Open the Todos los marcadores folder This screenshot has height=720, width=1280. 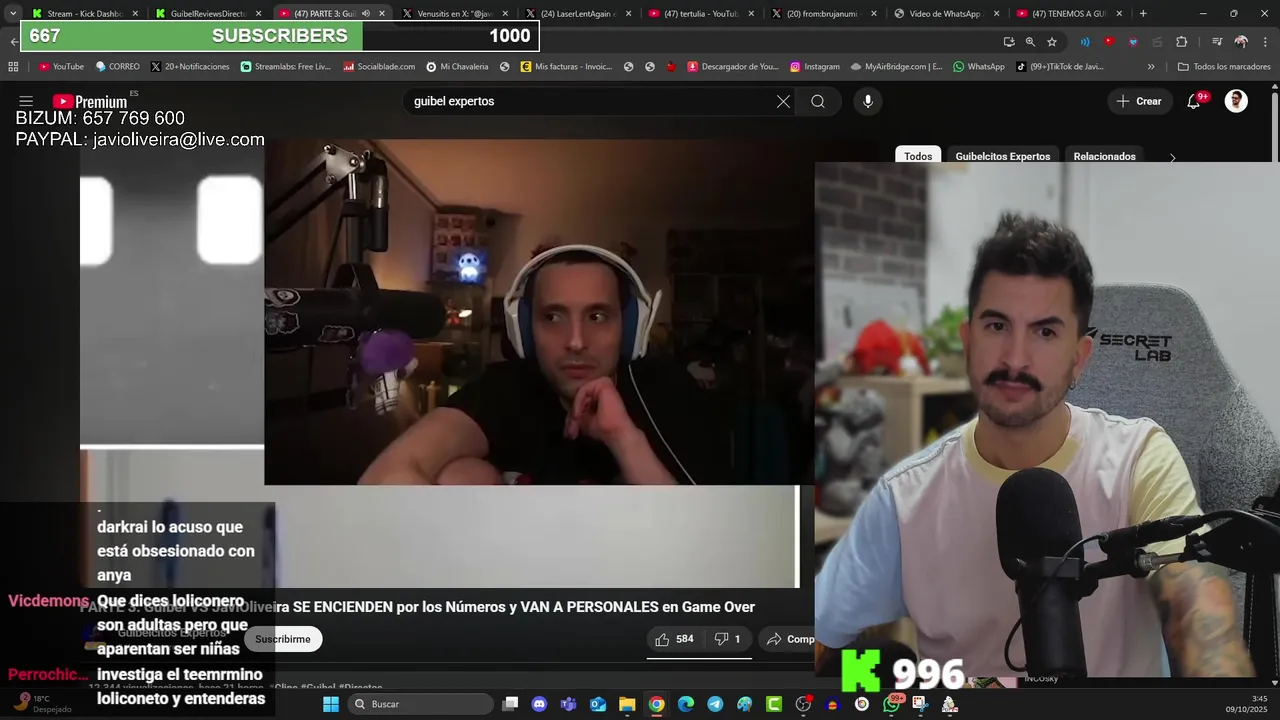pos(1224,67)
